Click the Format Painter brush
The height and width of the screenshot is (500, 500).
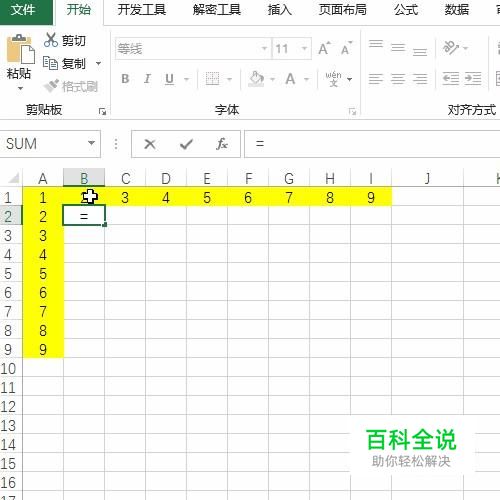(x=52, y=86)
